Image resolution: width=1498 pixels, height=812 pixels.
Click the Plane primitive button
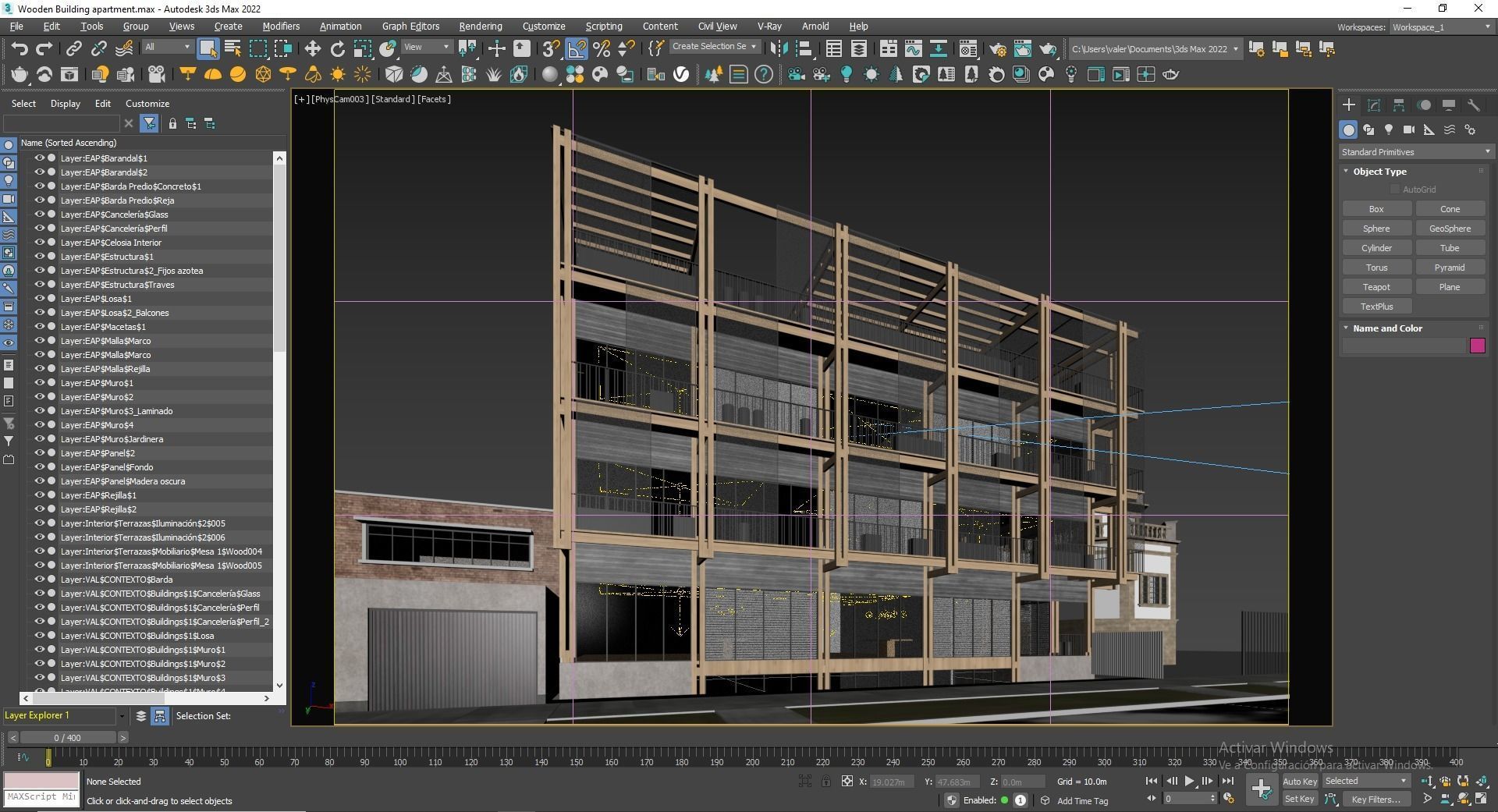coord(1450,287)
